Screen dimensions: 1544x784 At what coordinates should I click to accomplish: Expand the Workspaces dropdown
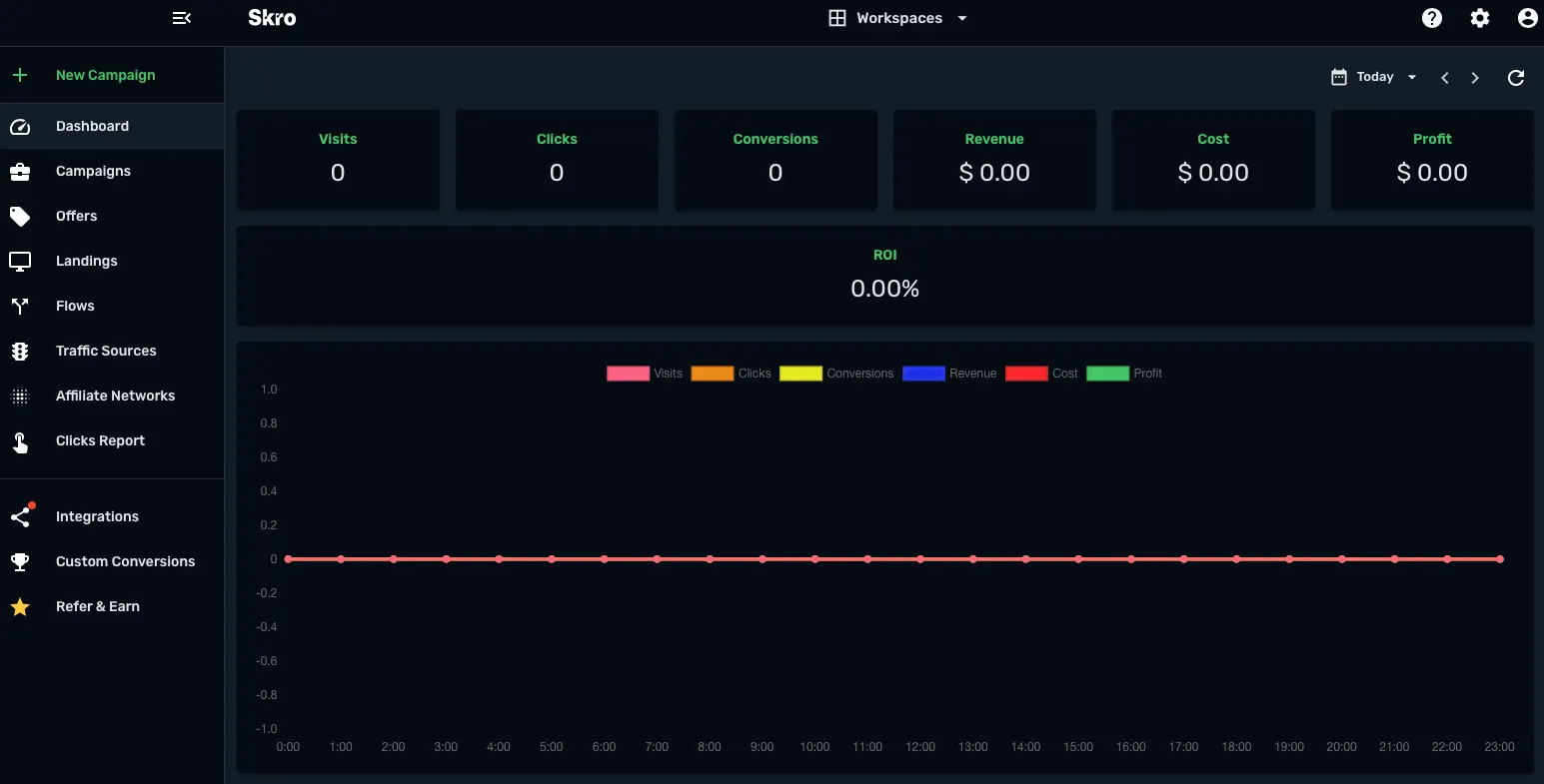pos(898,18)
